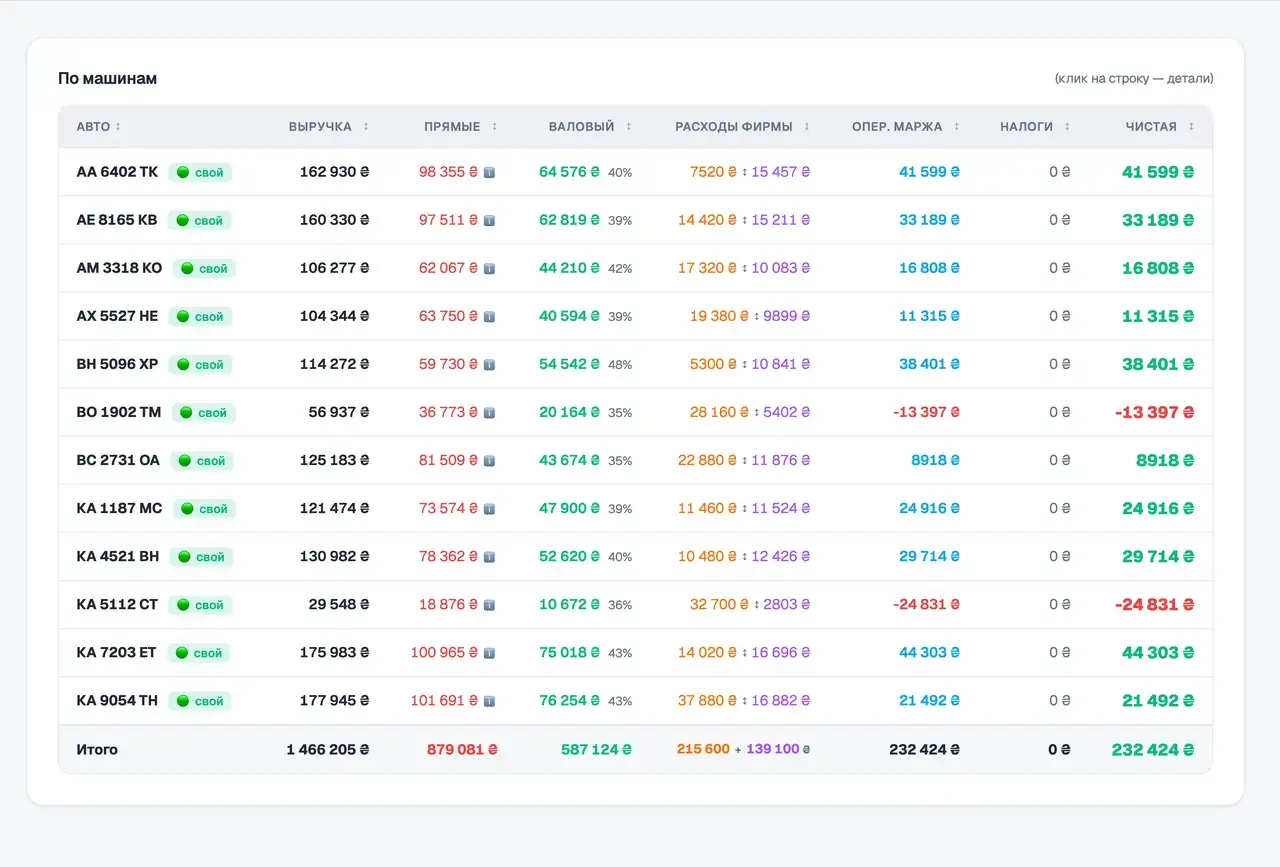Click green dot in AA 6402 TK badge
1280x867 pixels.
[183, 172]
